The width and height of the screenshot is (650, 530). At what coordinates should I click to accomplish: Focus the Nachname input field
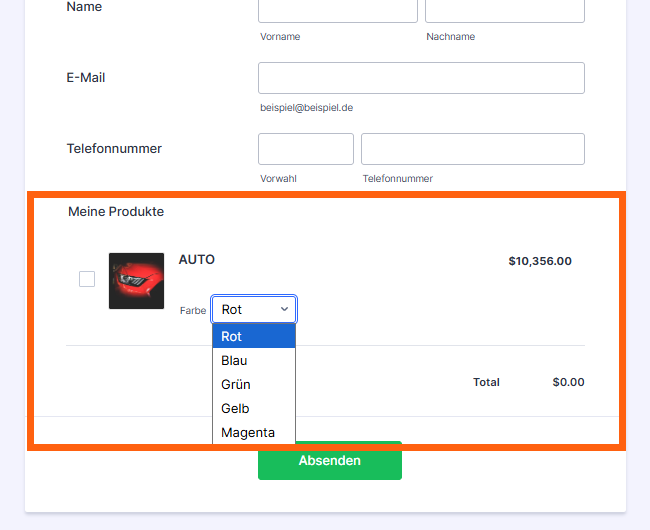505,11
